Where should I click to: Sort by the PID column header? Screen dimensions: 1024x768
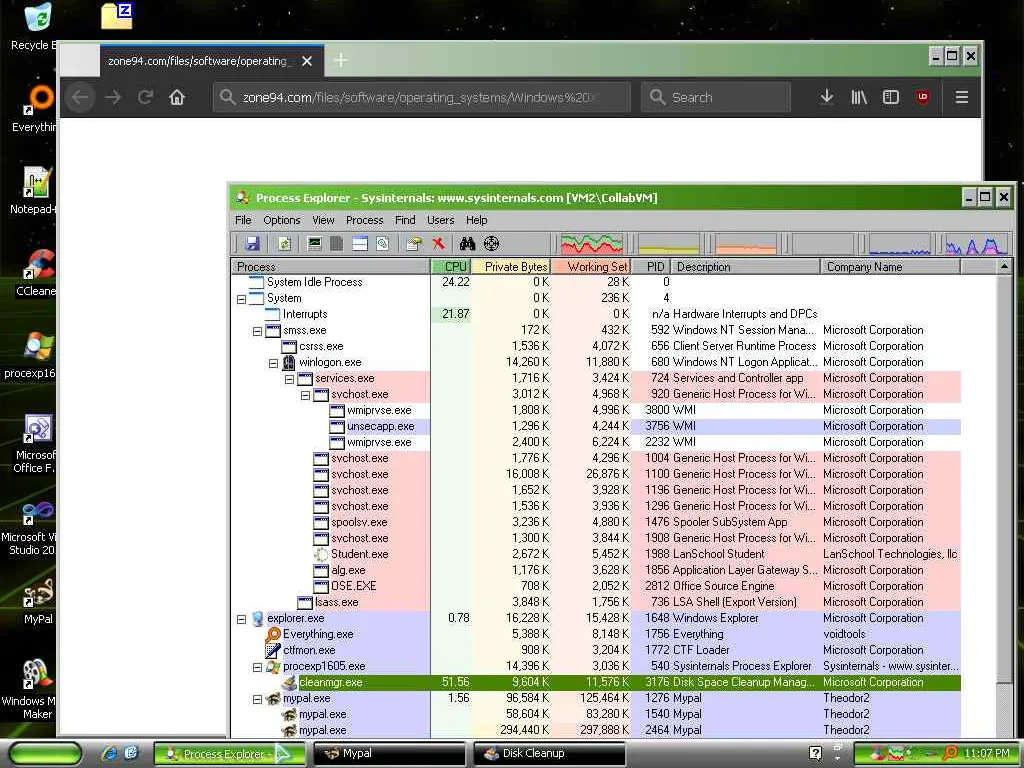click(652, 266)
